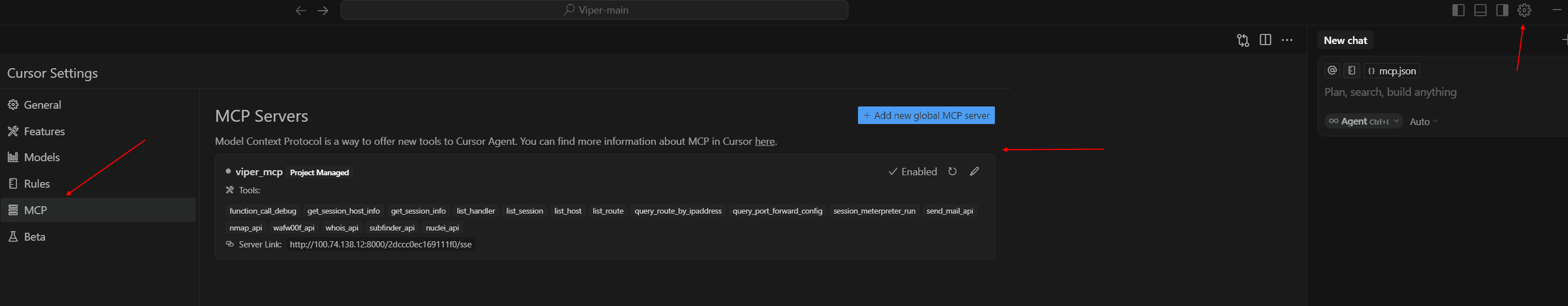1568x306 pixels.
Task: Open the more actions ellipsis menu
Action: [x=1287, y=40]
